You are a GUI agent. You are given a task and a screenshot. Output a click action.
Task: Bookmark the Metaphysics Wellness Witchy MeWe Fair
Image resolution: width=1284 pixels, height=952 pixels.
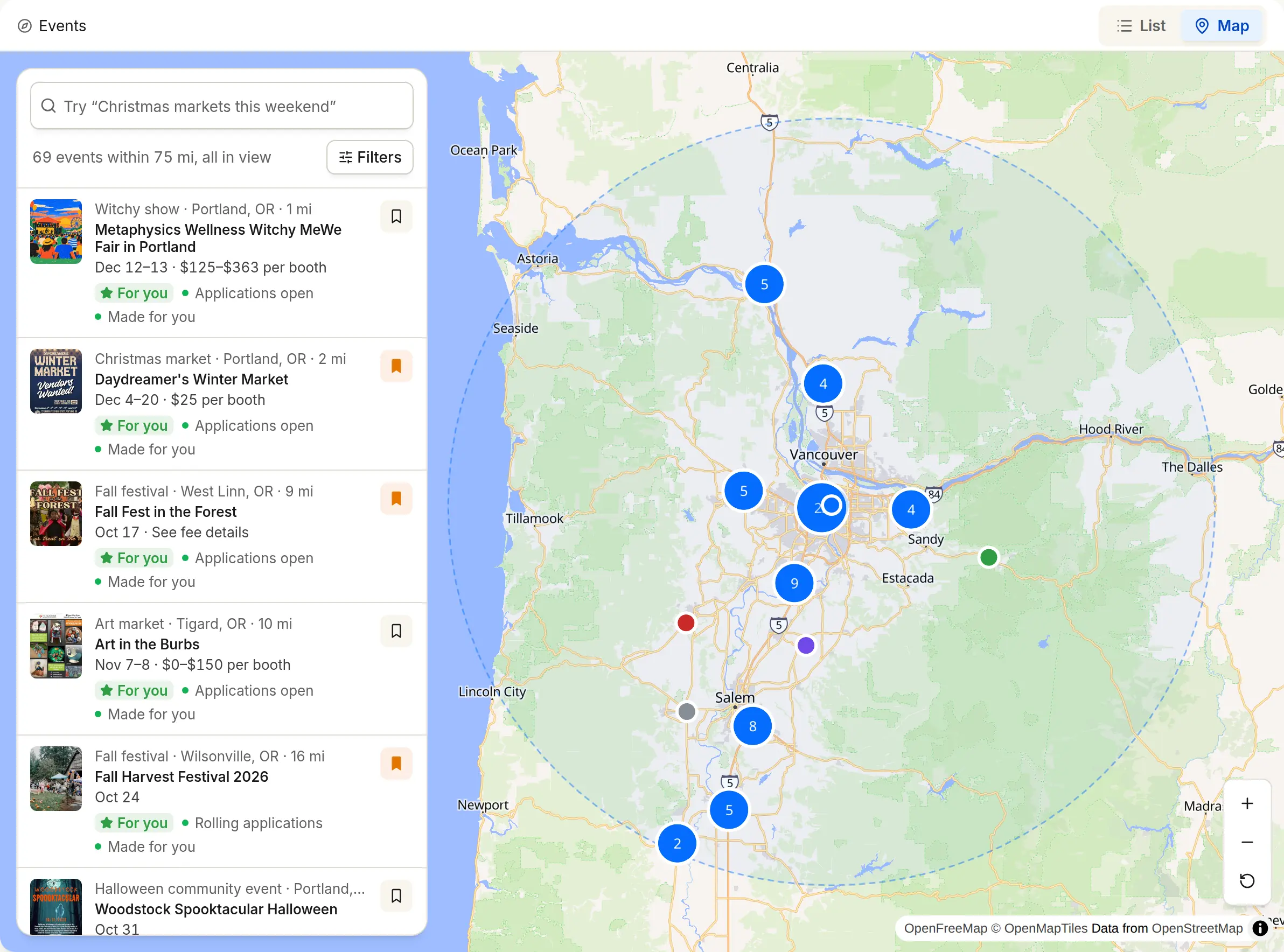click(x=396, y=216)
